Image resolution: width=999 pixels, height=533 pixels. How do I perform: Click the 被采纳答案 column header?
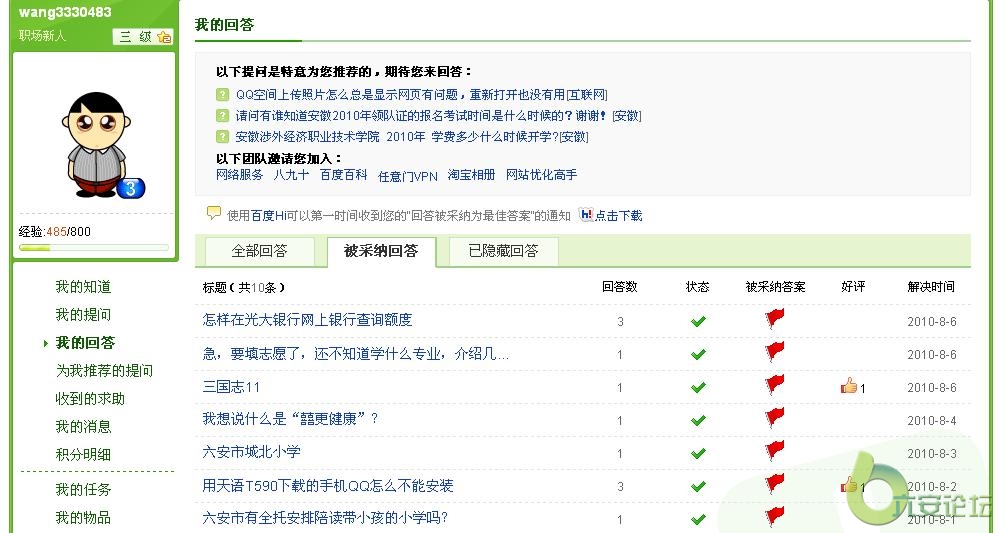pos(775,287)
